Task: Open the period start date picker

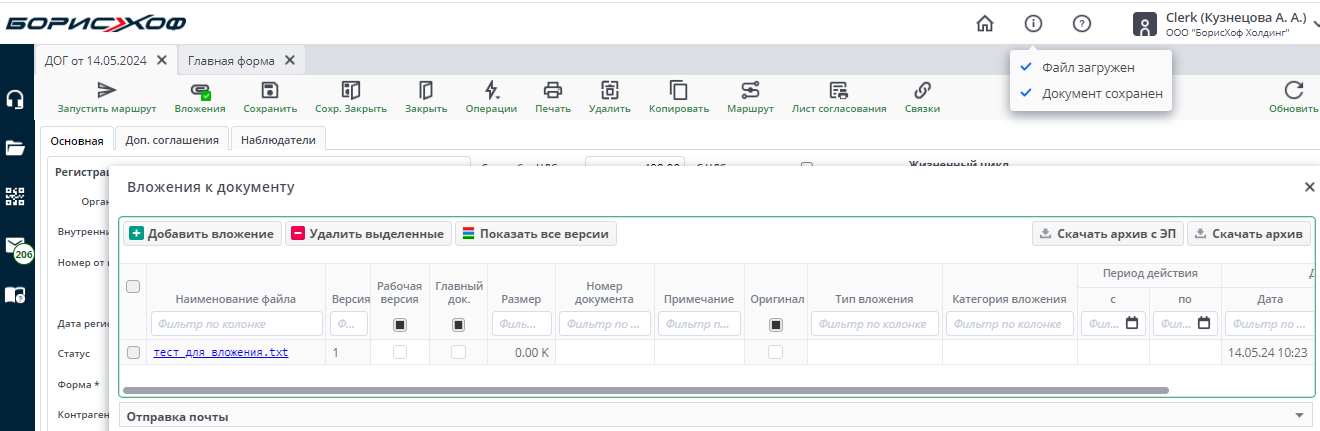Action: pyautogui.click(x=1132, y=323)
